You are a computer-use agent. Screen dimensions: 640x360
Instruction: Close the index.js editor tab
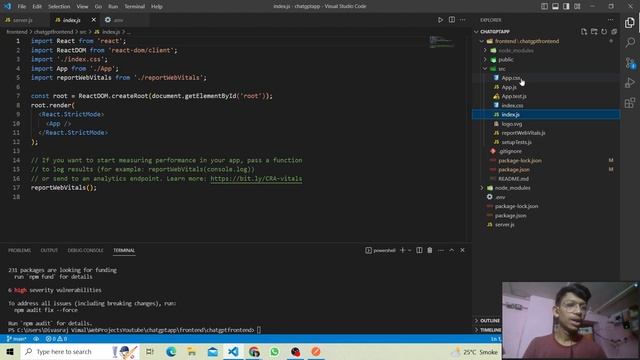pos(93,20)
